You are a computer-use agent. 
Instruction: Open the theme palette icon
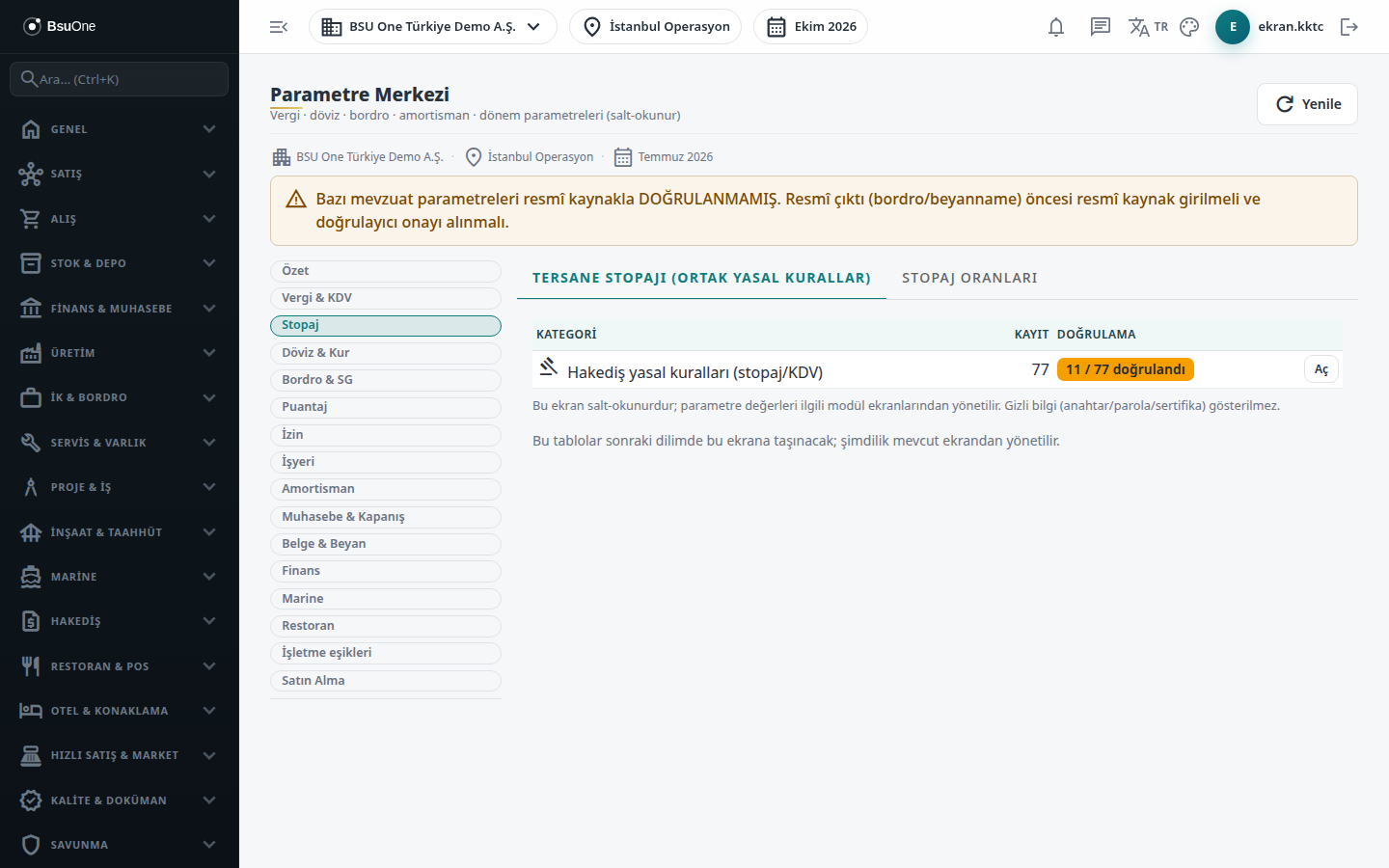point(1189,27)
